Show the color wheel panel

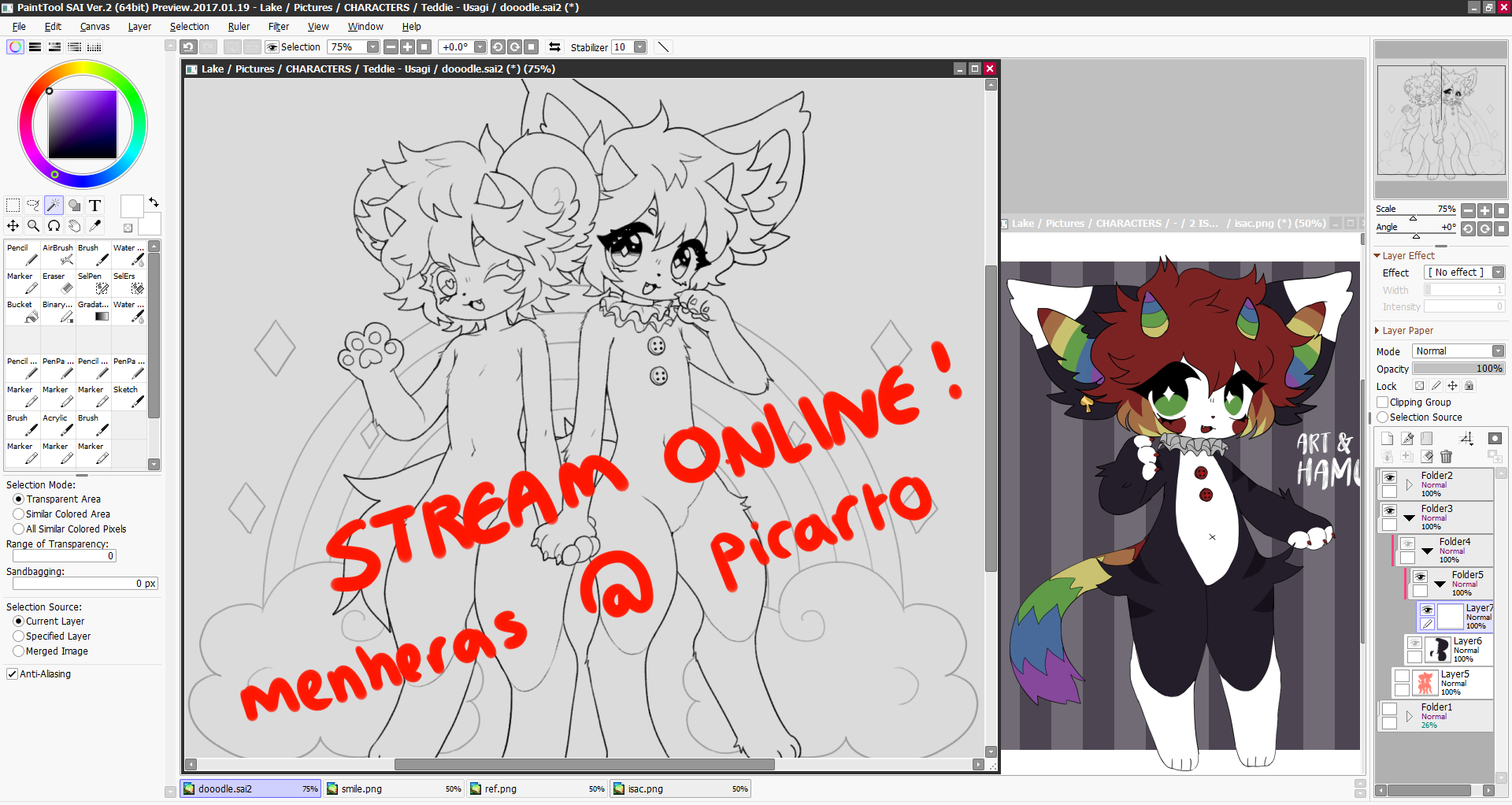click(x=15, y=47)
